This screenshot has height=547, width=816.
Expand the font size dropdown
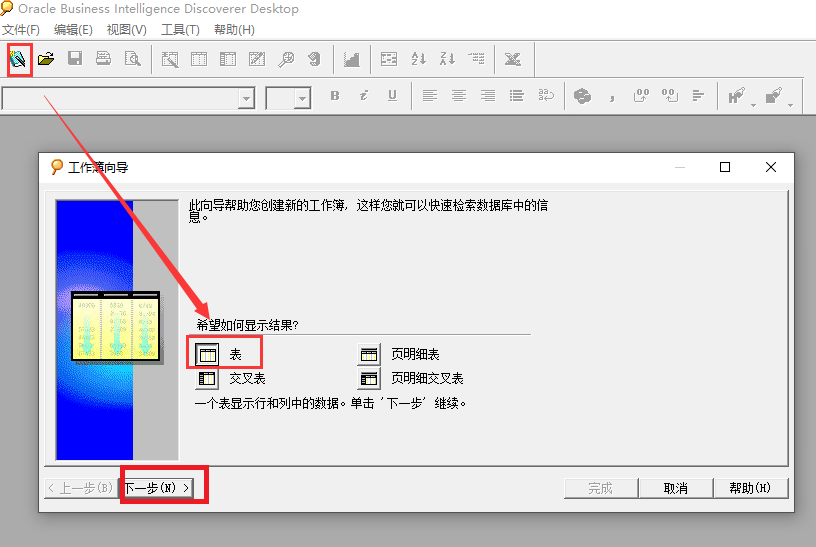(303, 98)
